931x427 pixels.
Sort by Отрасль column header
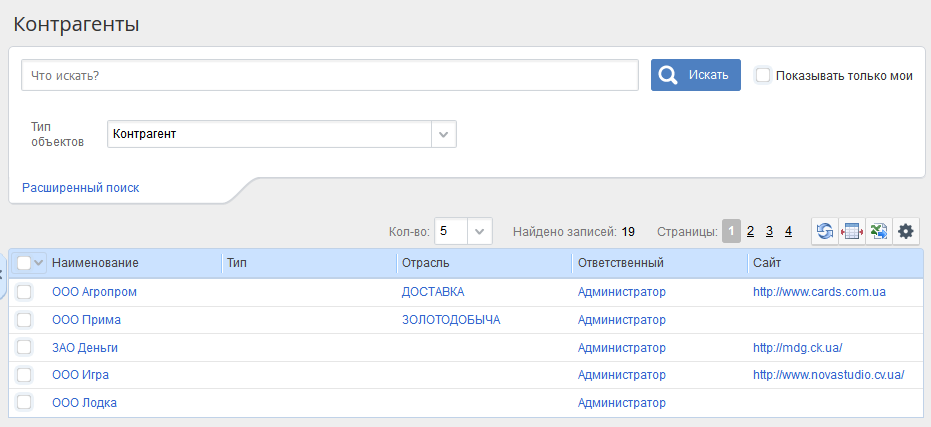click(426, 262)
